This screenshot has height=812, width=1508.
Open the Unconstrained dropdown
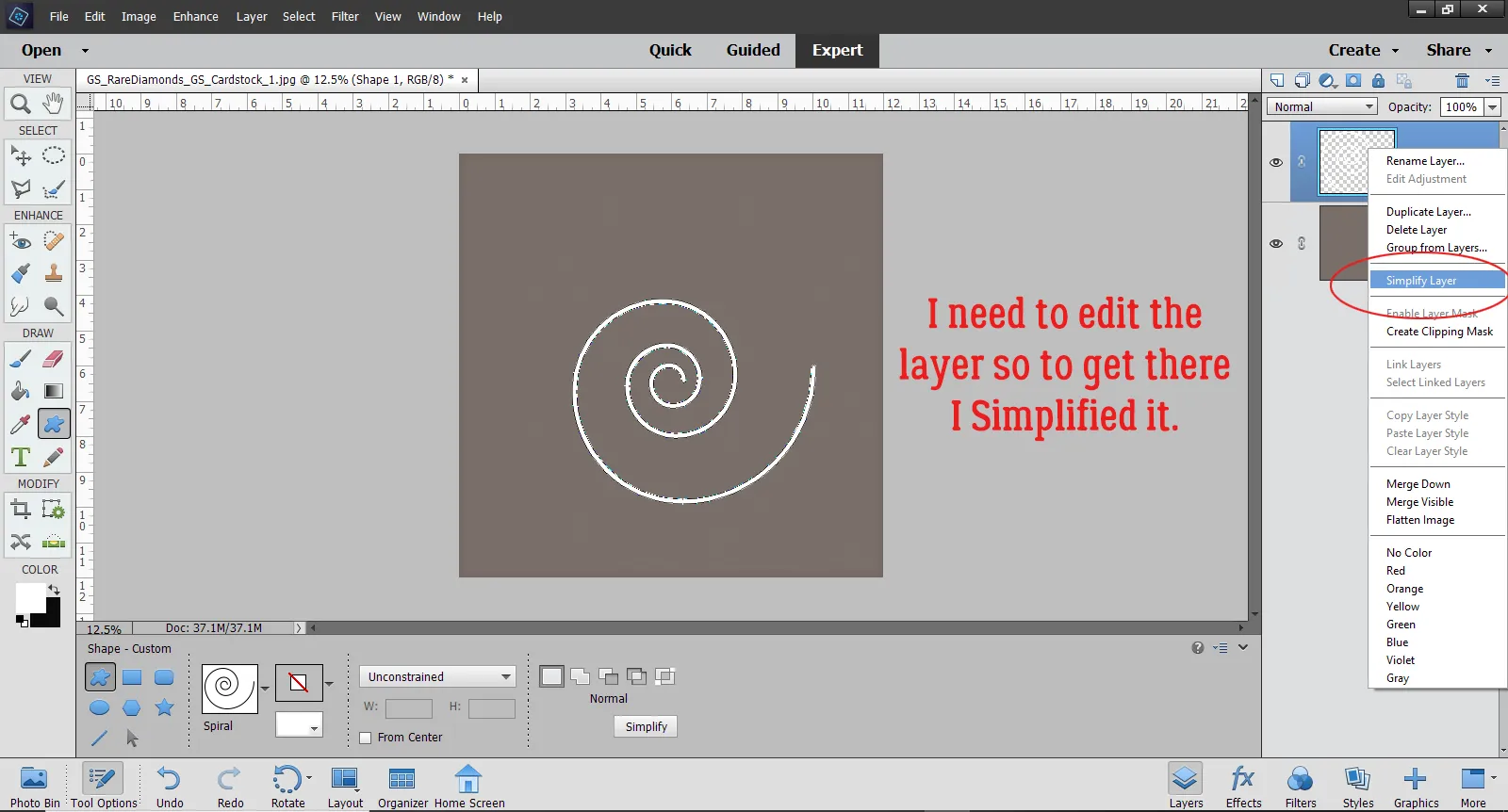pos(438,676)
